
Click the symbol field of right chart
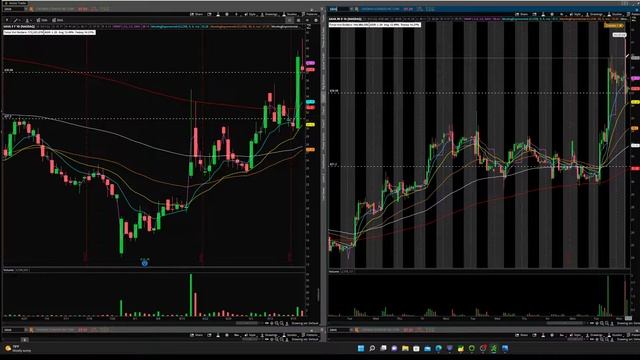(339, 9)
